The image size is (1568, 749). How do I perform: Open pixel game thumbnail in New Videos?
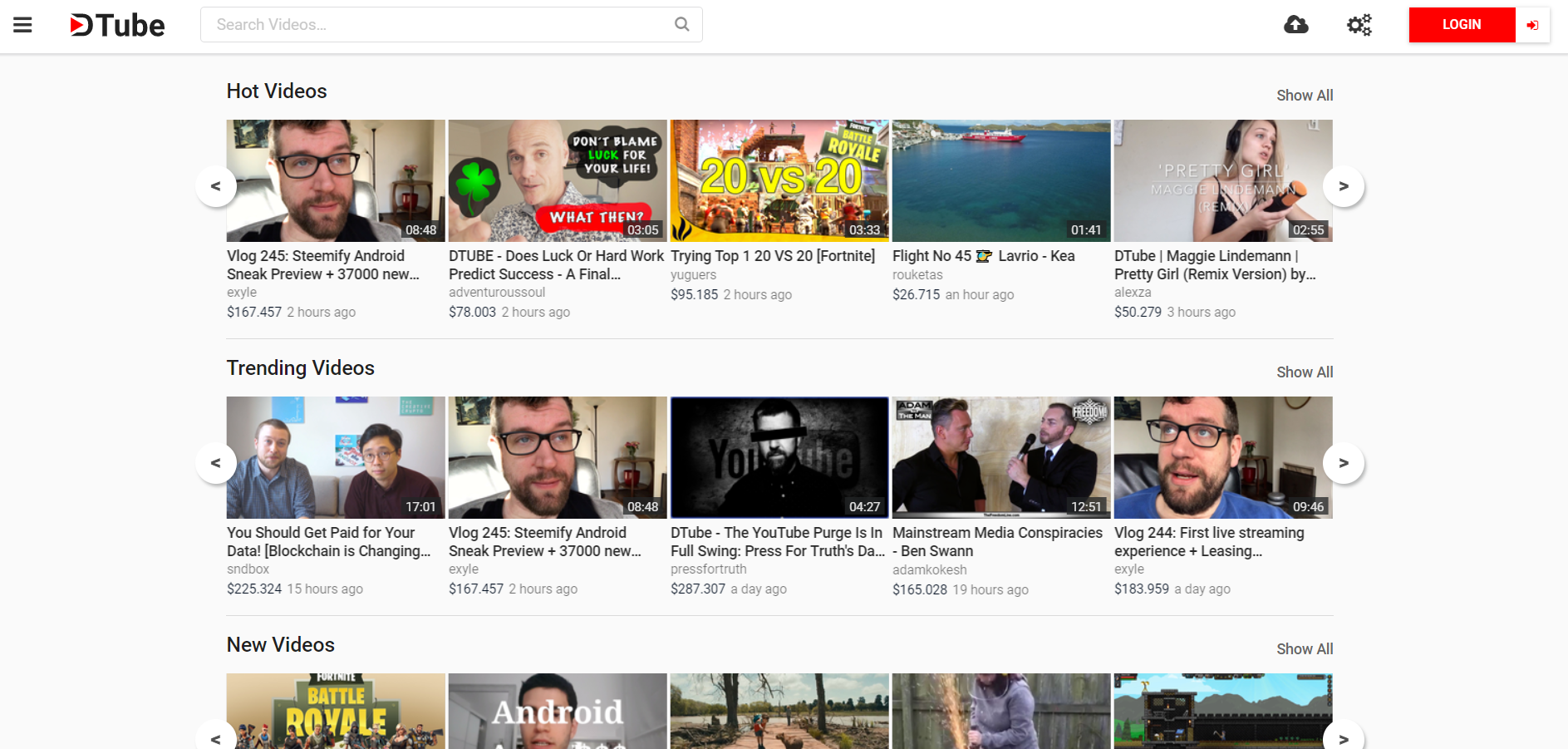(x=1223, y=711)
